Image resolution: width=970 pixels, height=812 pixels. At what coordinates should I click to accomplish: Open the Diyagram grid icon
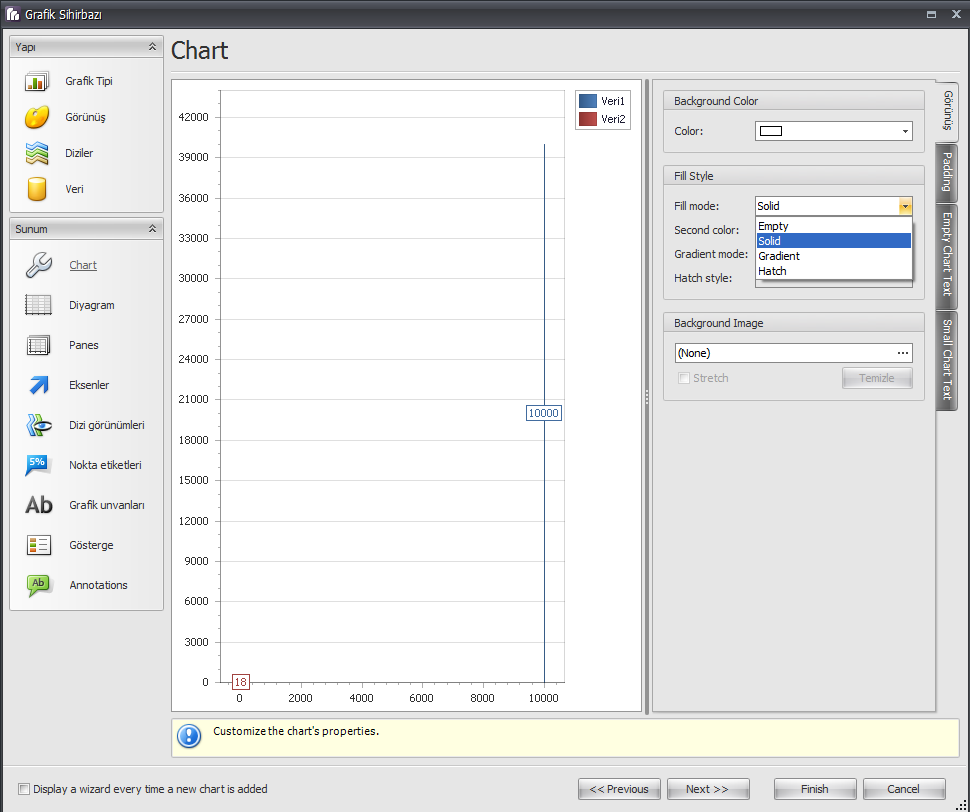38,305
